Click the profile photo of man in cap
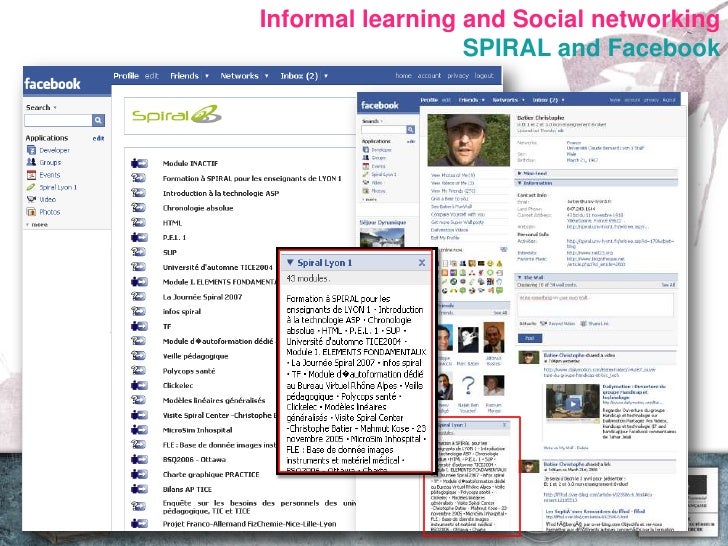Screen dimensions: 728x546 coord(468,140)
